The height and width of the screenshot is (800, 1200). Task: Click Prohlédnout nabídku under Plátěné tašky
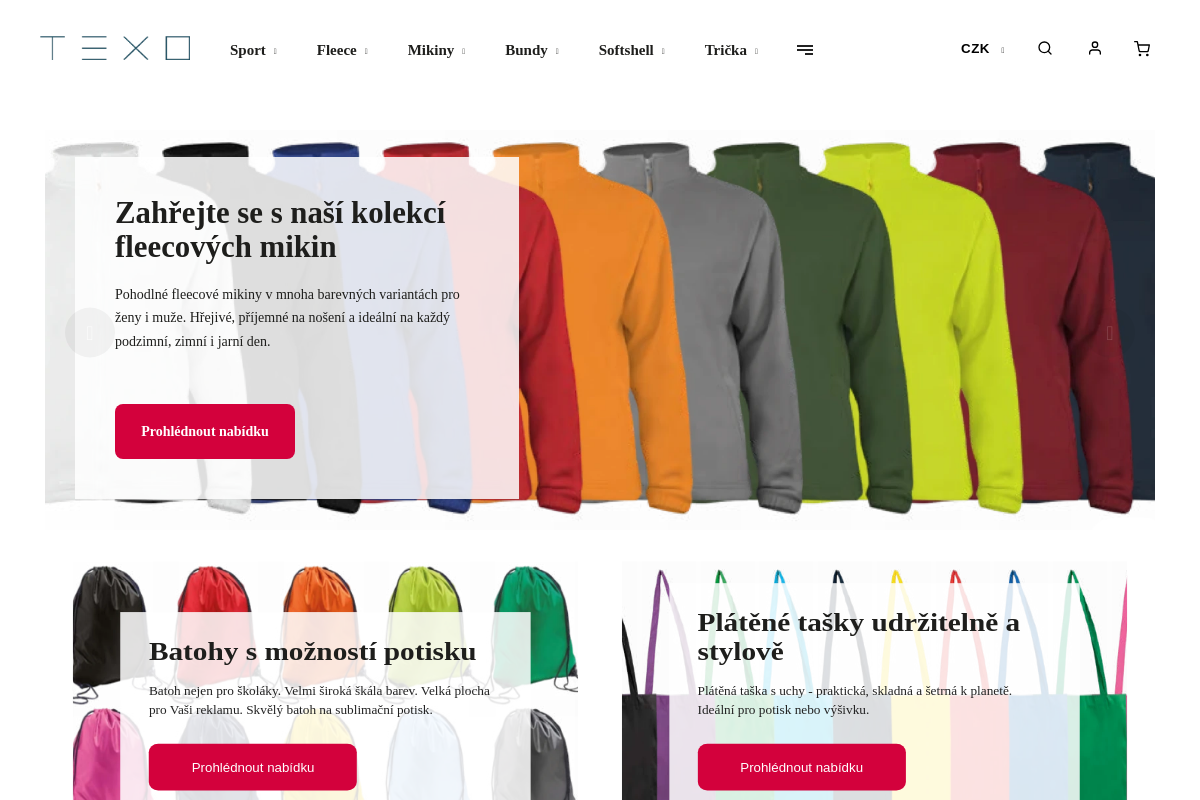coord(802,767)
